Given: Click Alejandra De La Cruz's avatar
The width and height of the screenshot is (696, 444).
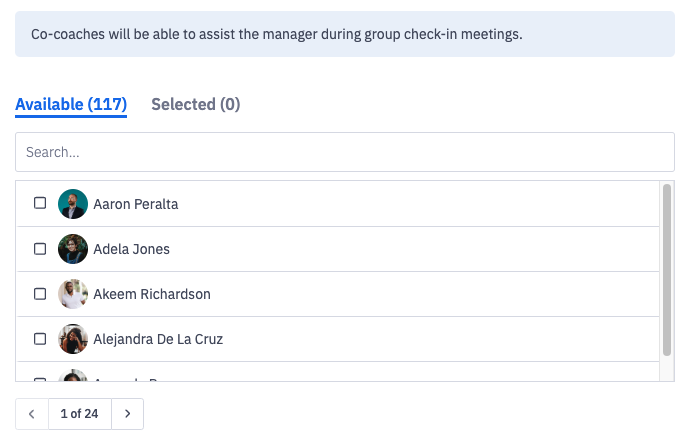Looking at the screenshot, I should click(73, 339).
